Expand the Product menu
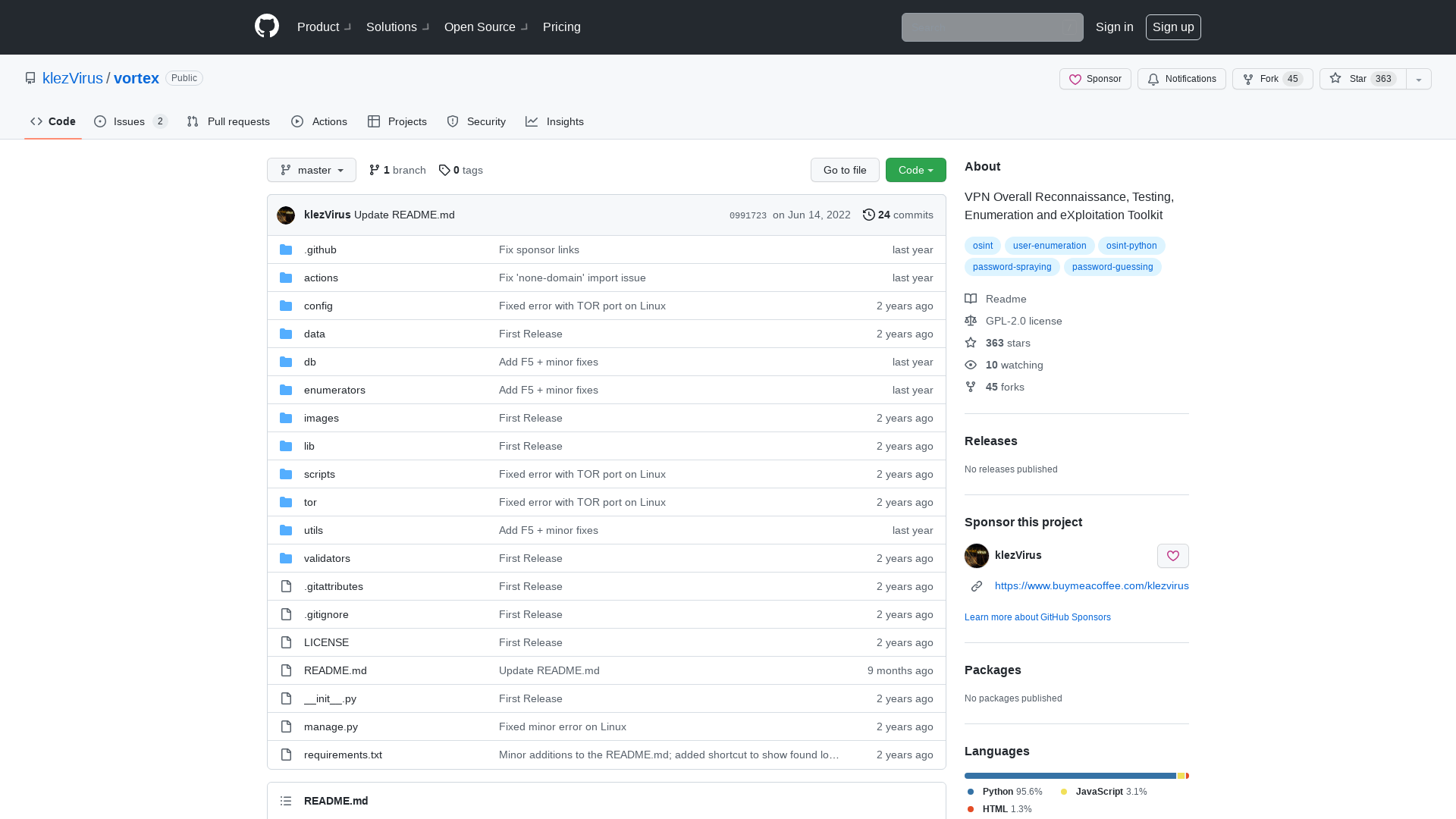Image resolution: width=1456 pixels, height=819 pixels. pyautogui.click(x=324, y=27)
